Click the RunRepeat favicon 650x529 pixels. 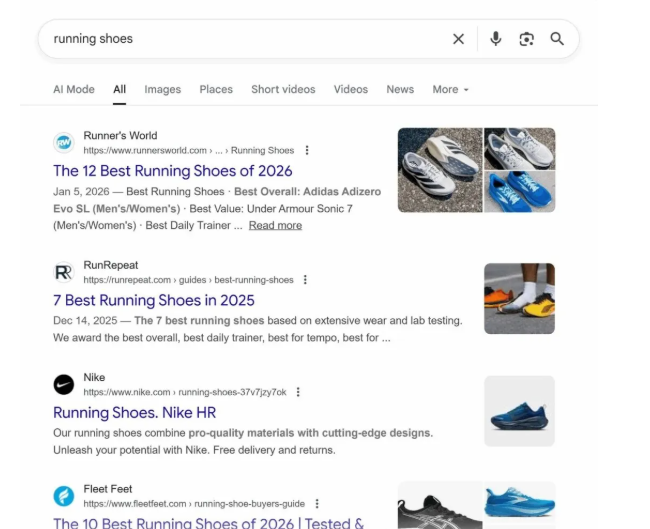coord(64,272)
